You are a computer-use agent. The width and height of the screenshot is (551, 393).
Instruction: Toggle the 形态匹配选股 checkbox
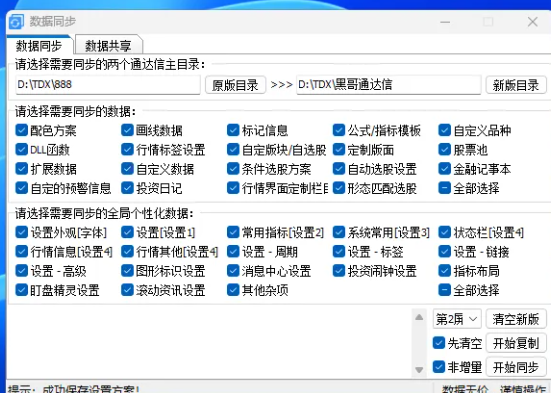point(339,188)
